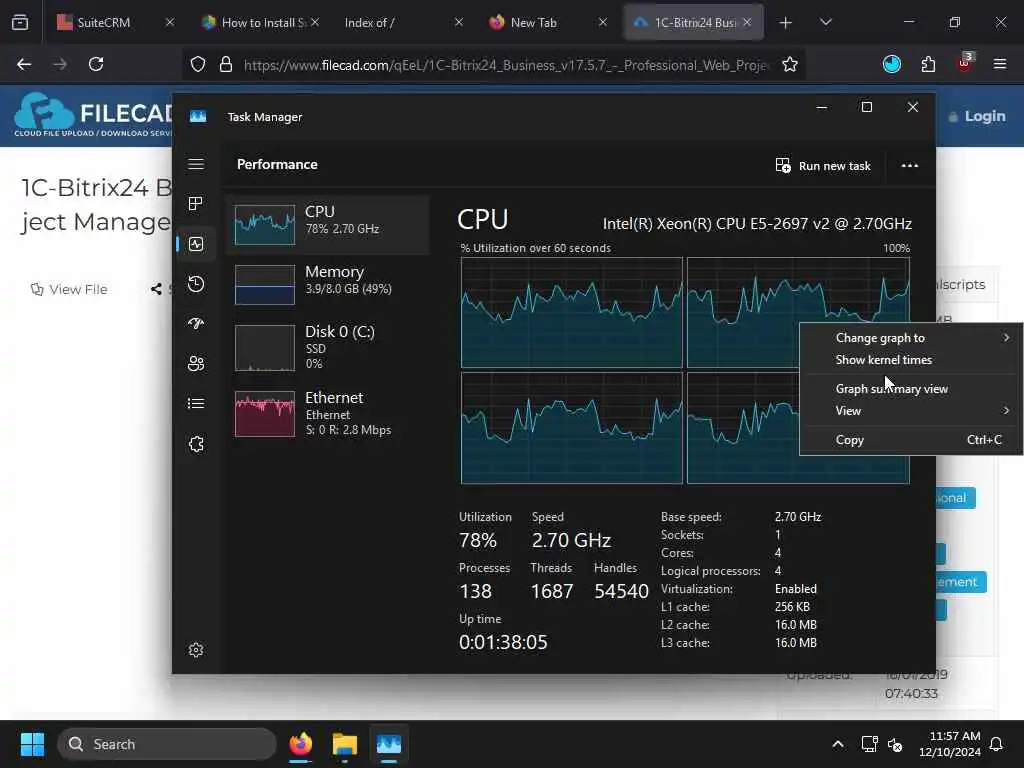This screenshot has height=768, width=1024.
Task: Open Details page in Task Manager sidebar
Action: 196,404
